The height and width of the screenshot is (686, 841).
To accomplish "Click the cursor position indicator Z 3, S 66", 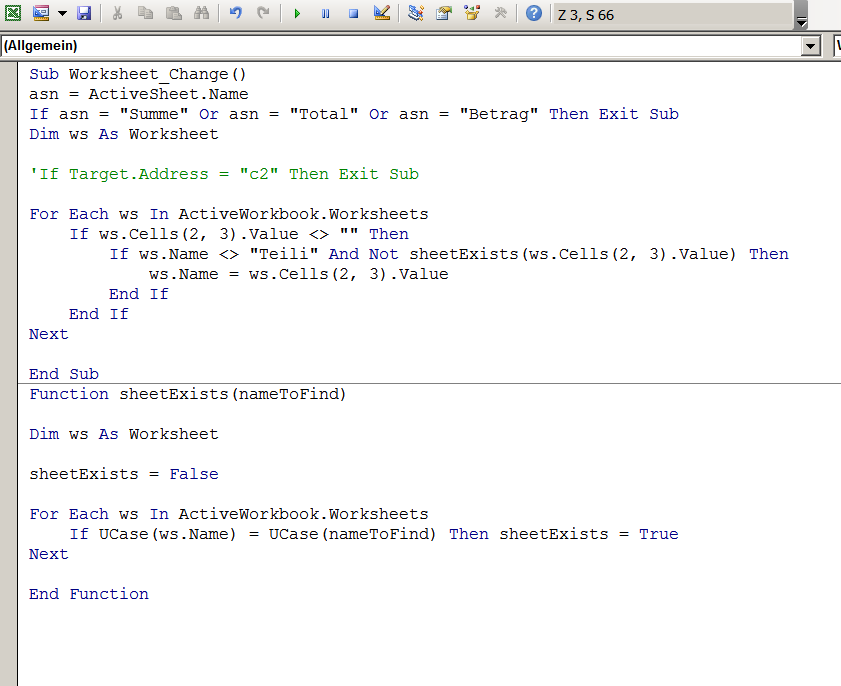I will [586, 15].
